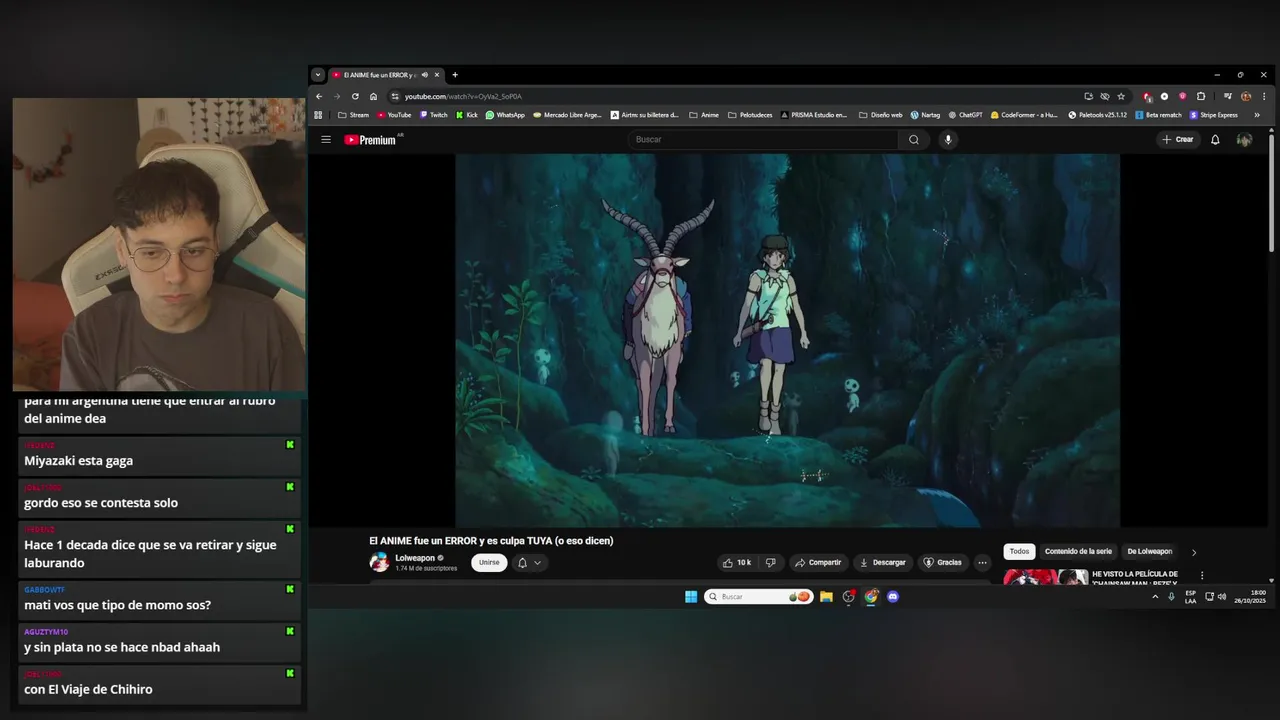
Task: Like the video with 10 k thumbs up
Action: coord(737,563)
